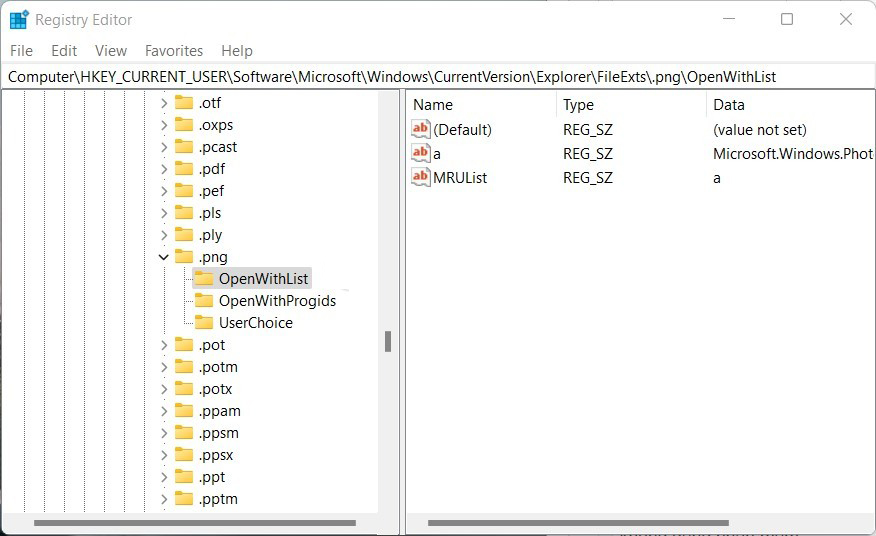876x536 pixels.
Task: Click the string icon of value a
Action: [x=421, y=153]
